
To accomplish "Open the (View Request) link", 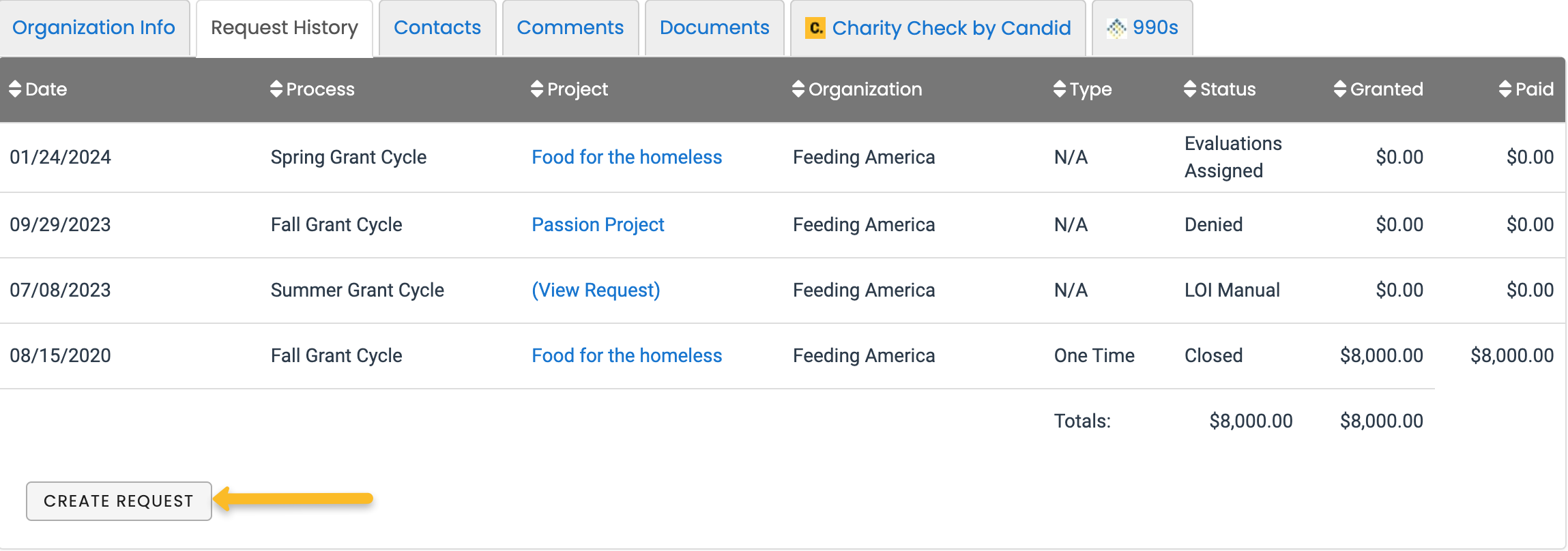I will click(596, 291).
